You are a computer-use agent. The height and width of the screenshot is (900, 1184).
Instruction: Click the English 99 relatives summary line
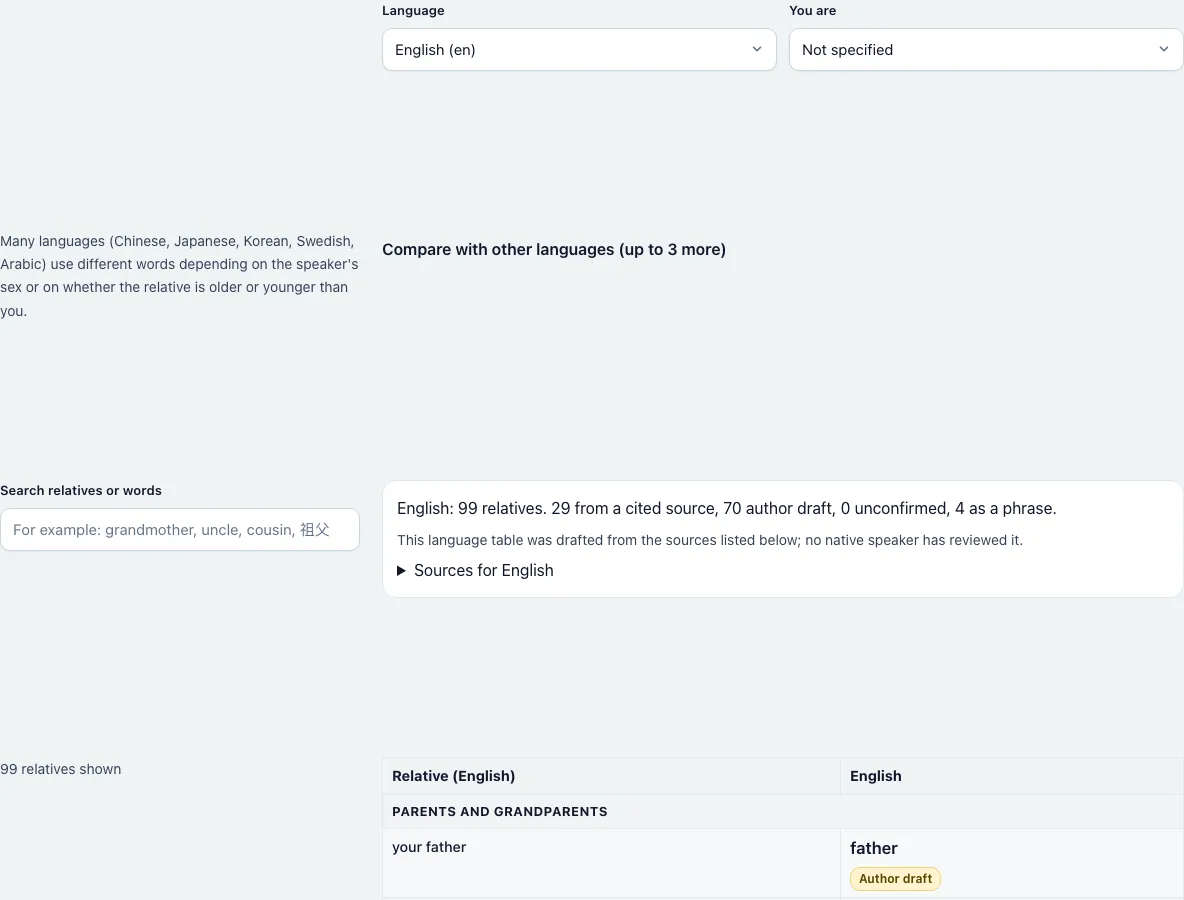726,509
